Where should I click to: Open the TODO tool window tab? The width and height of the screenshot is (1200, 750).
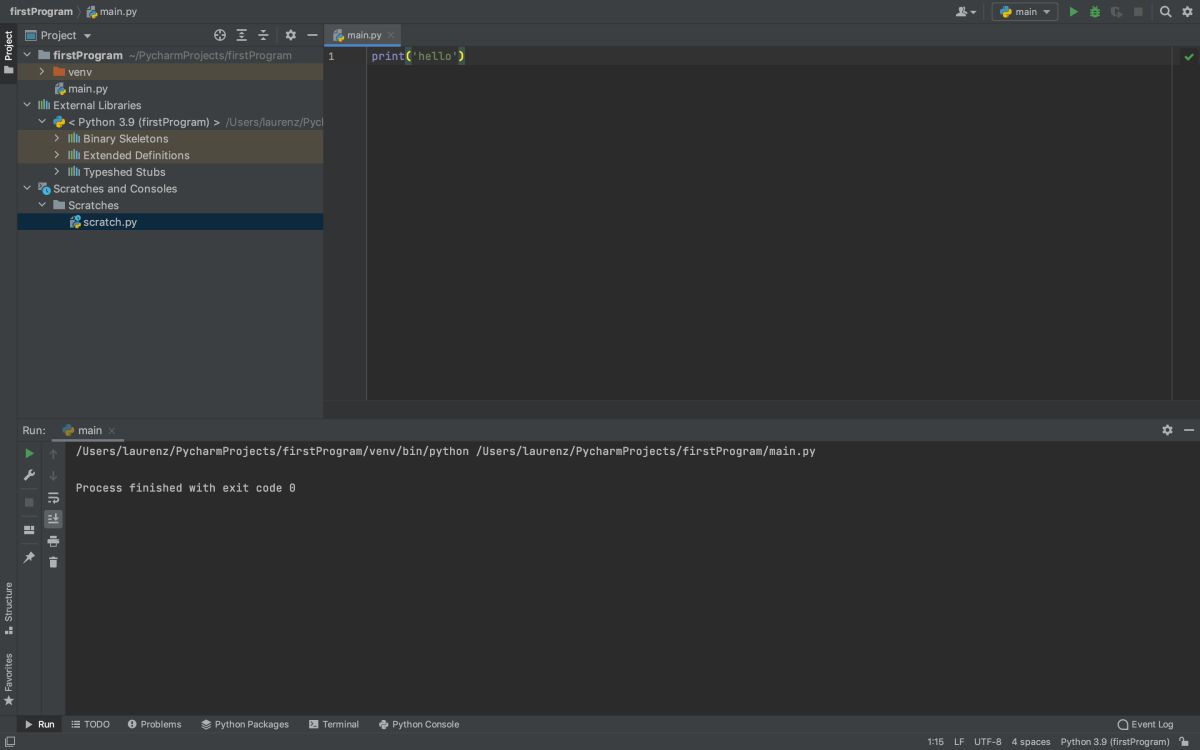pyautogui.click(x=90, y=724)
